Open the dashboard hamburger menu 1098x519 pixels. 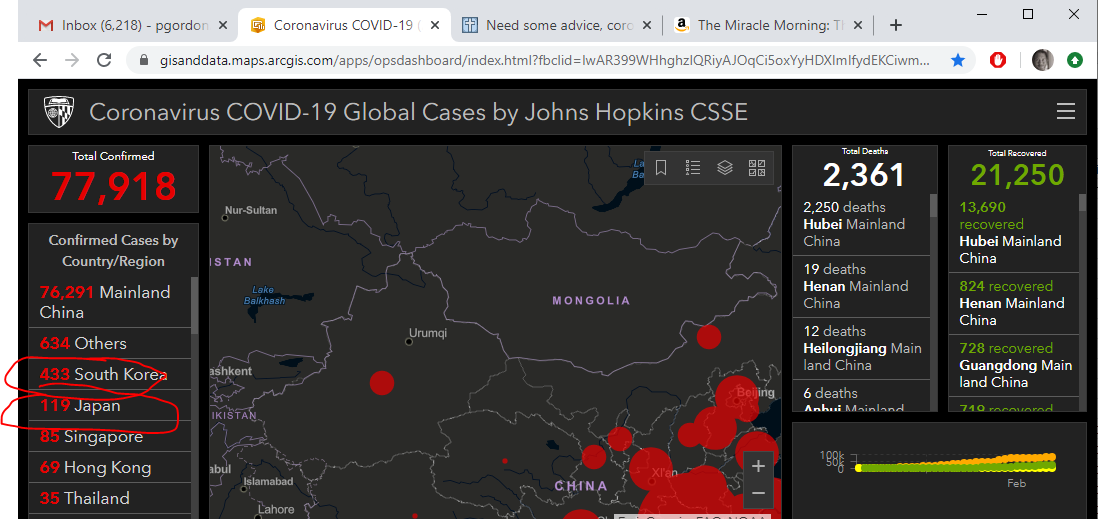[x=1066, y=111]
